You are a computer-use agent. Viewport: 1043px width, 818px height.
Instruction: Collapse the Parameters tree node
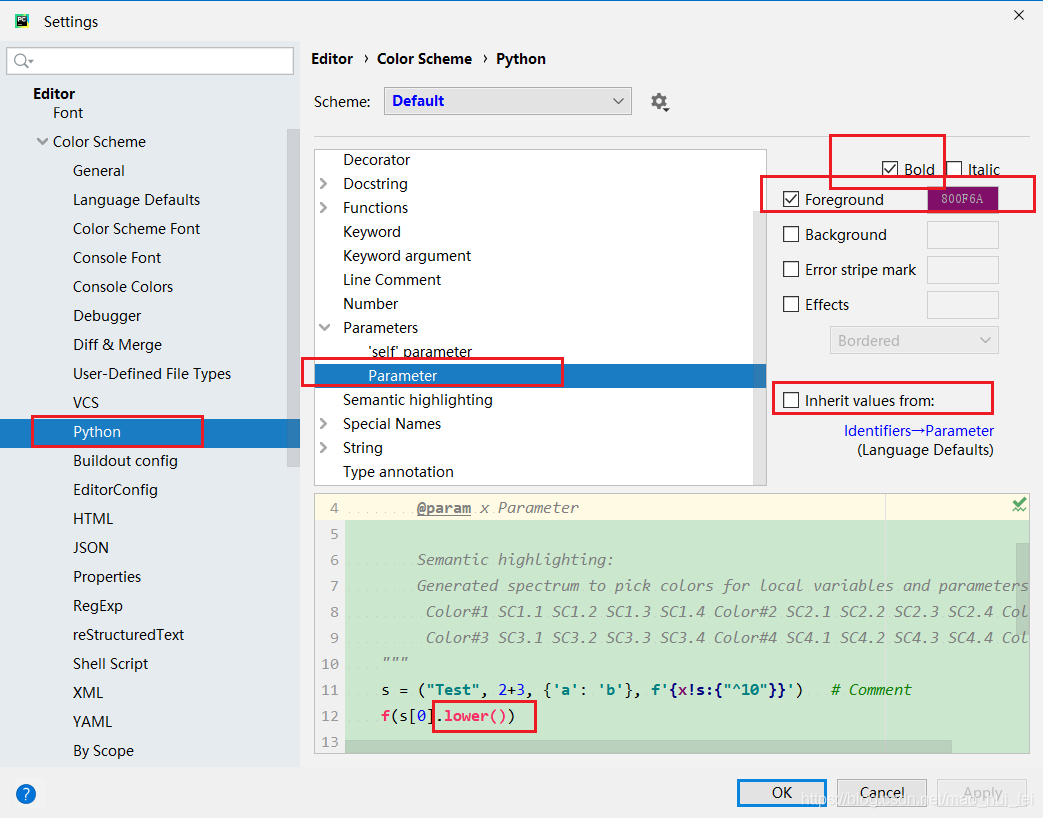pyautogui.click(x=324, y=327)
